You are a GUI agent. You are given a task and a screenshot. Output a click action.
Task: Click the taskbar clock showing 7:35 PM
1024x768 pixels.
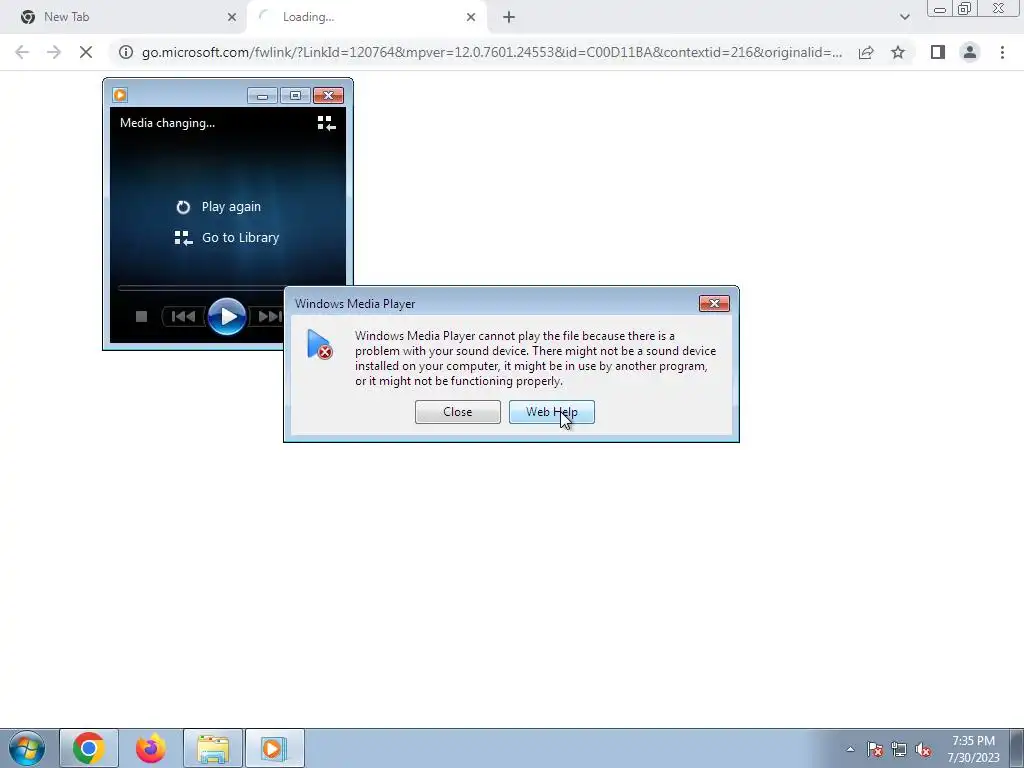click(973, 748)
